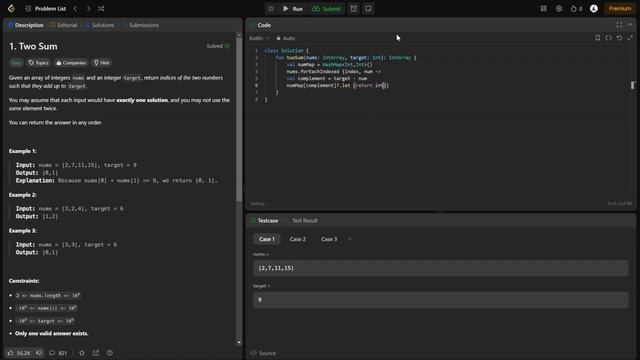Open the user avatar menu
The image size is (640, 360).
[x=594, y=9]
